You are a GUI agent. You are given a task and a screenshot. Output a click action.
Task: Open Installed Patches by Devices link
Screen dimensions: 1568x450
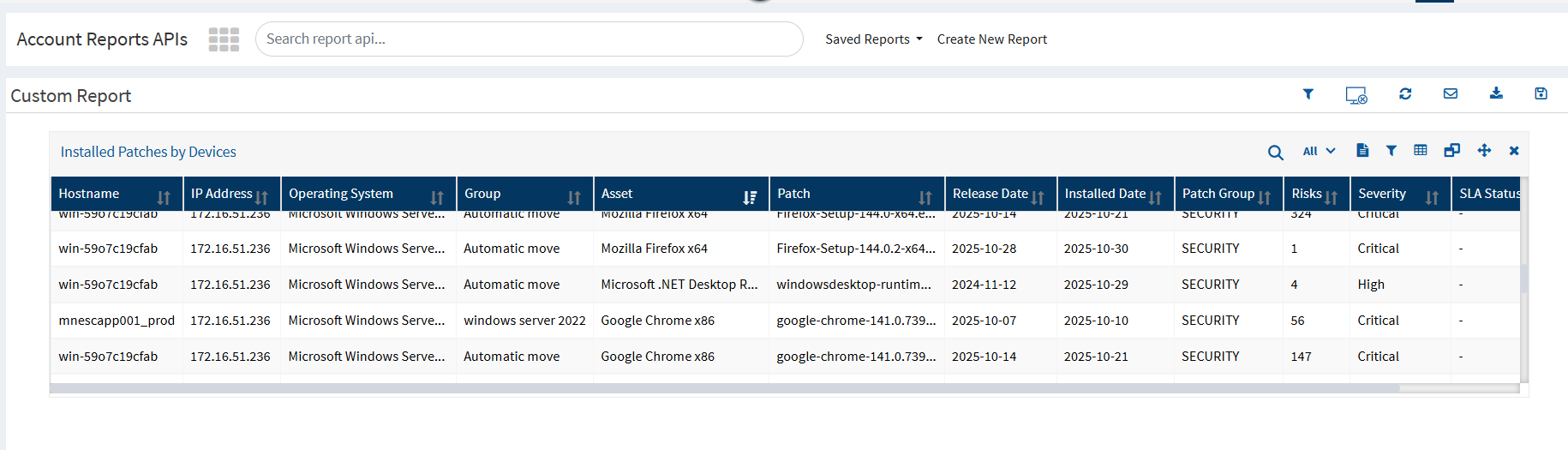click(x=148, y=152)
